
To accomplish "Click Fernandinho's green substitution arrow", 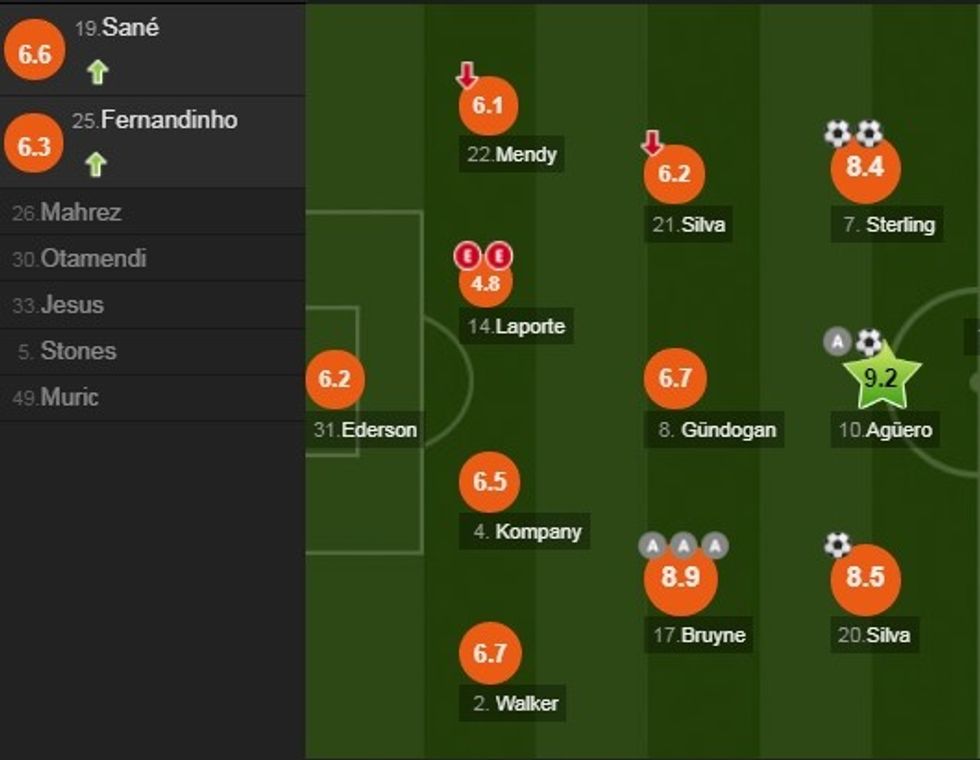I will click(x=96, y=164).
